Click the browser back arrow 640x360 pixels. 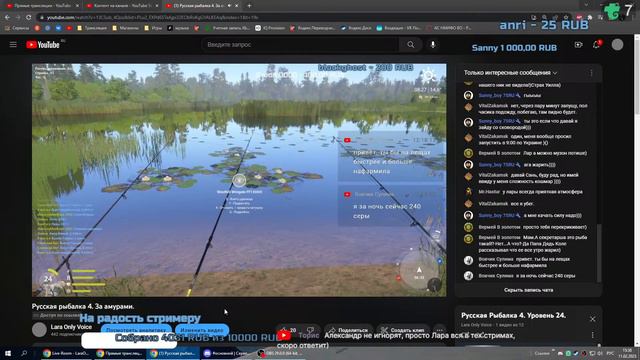(x=7, y=17)
